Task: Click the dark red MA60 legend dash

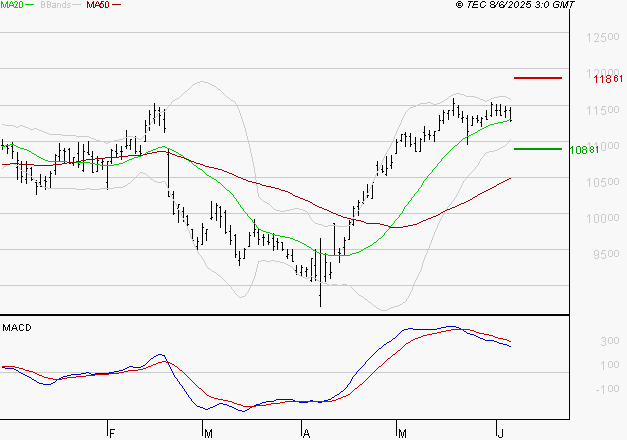Action: (116, 6)
